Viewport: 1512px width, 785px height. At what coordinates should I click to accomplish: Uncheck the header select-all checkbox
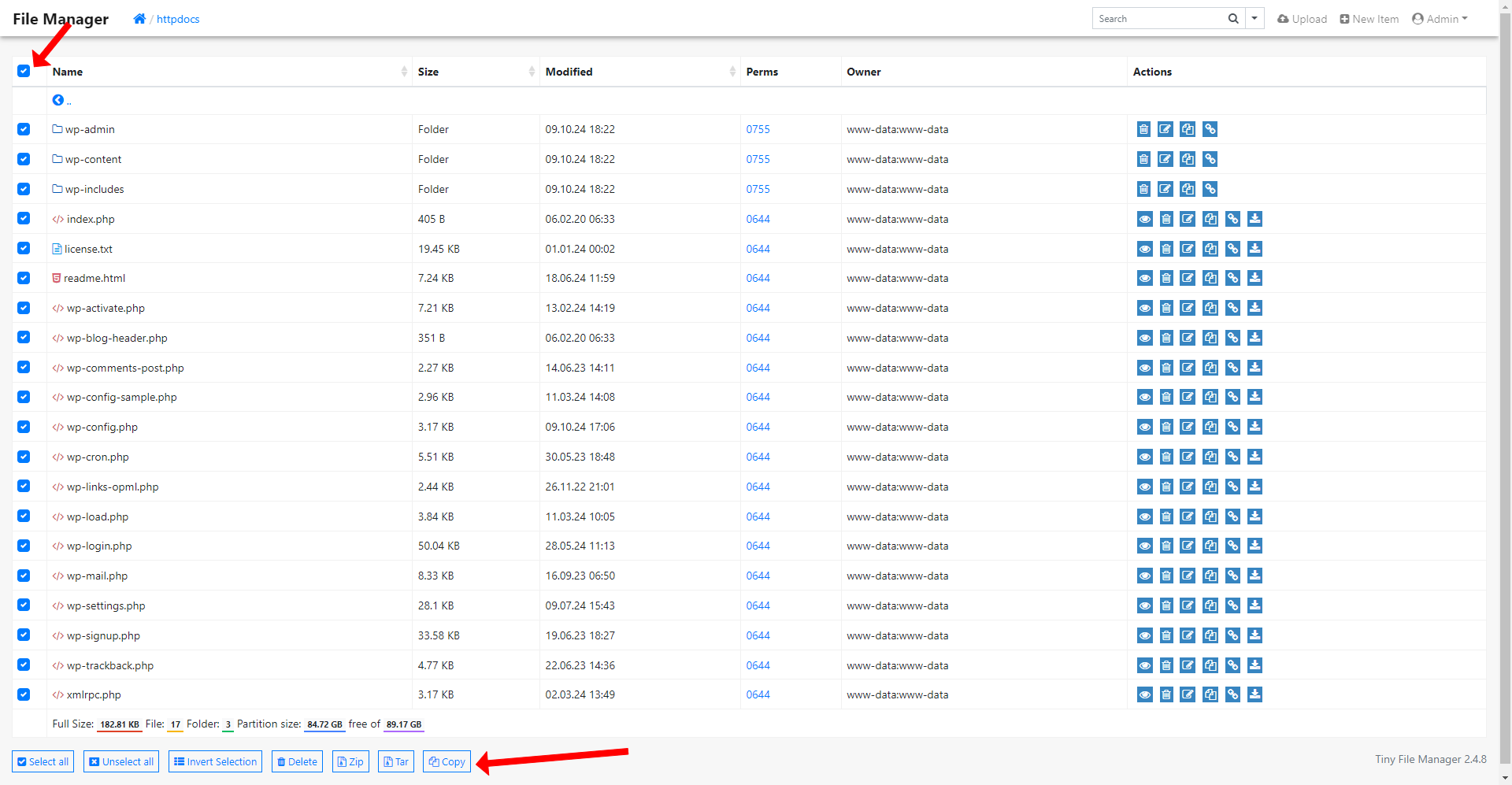24,71
